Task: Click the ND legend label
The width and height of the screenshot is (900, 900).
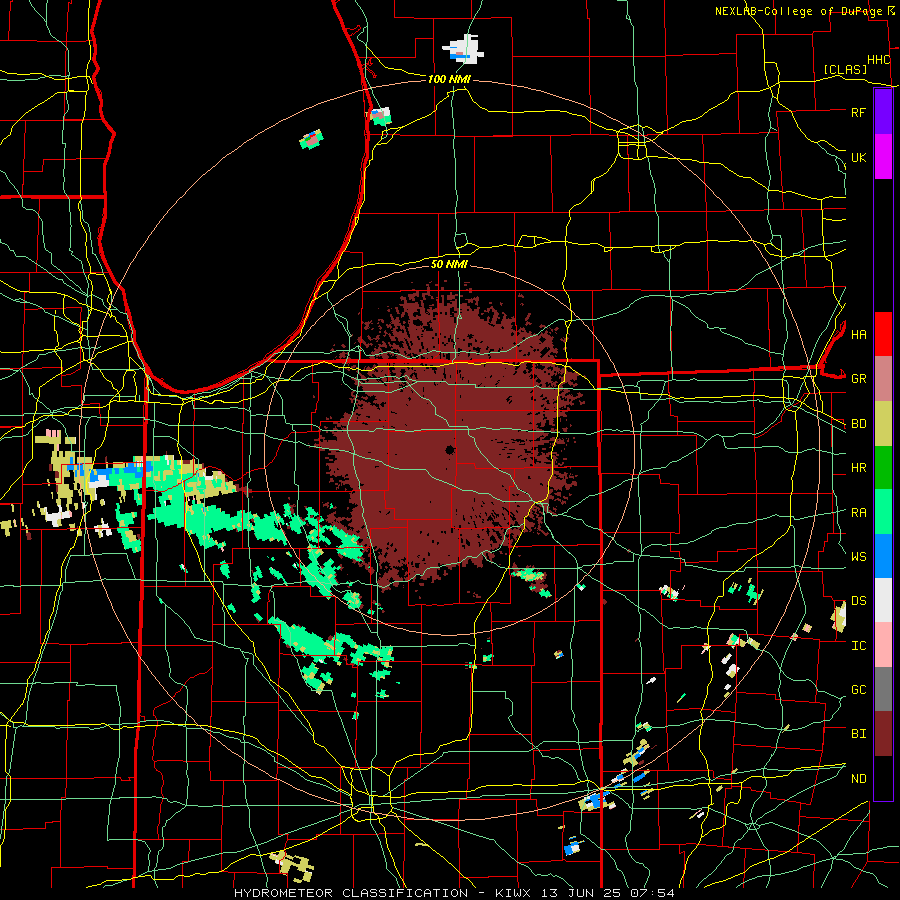Action: [x=858, y=779]
